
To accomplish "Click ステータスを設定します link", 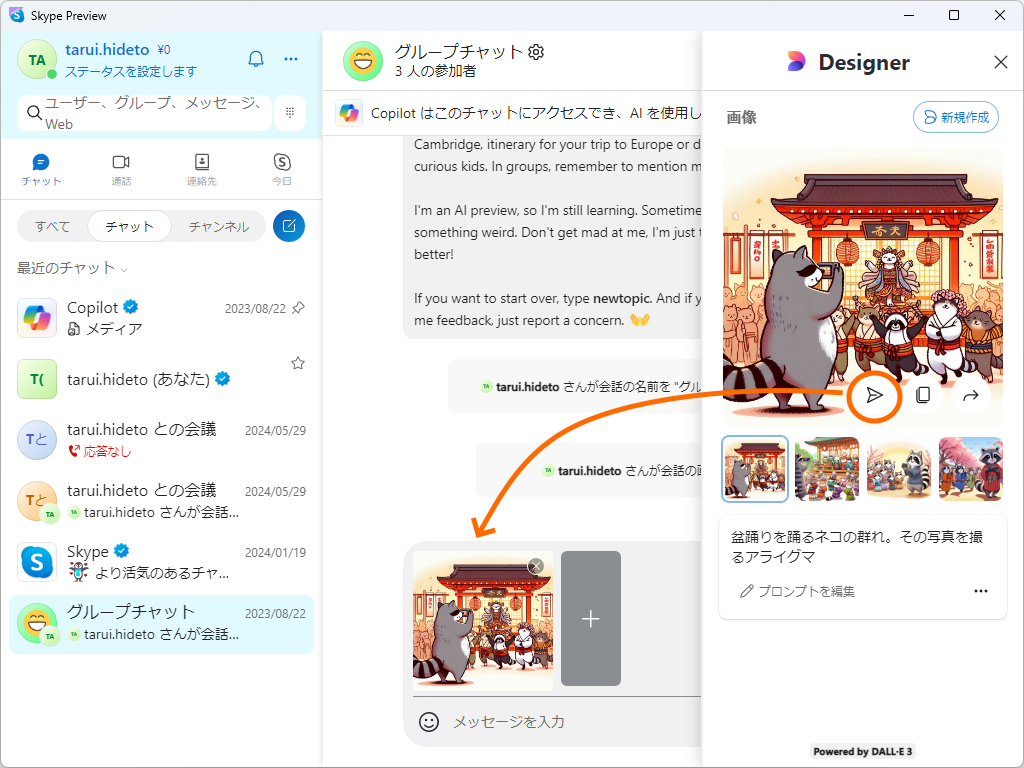I will [131, 71].
